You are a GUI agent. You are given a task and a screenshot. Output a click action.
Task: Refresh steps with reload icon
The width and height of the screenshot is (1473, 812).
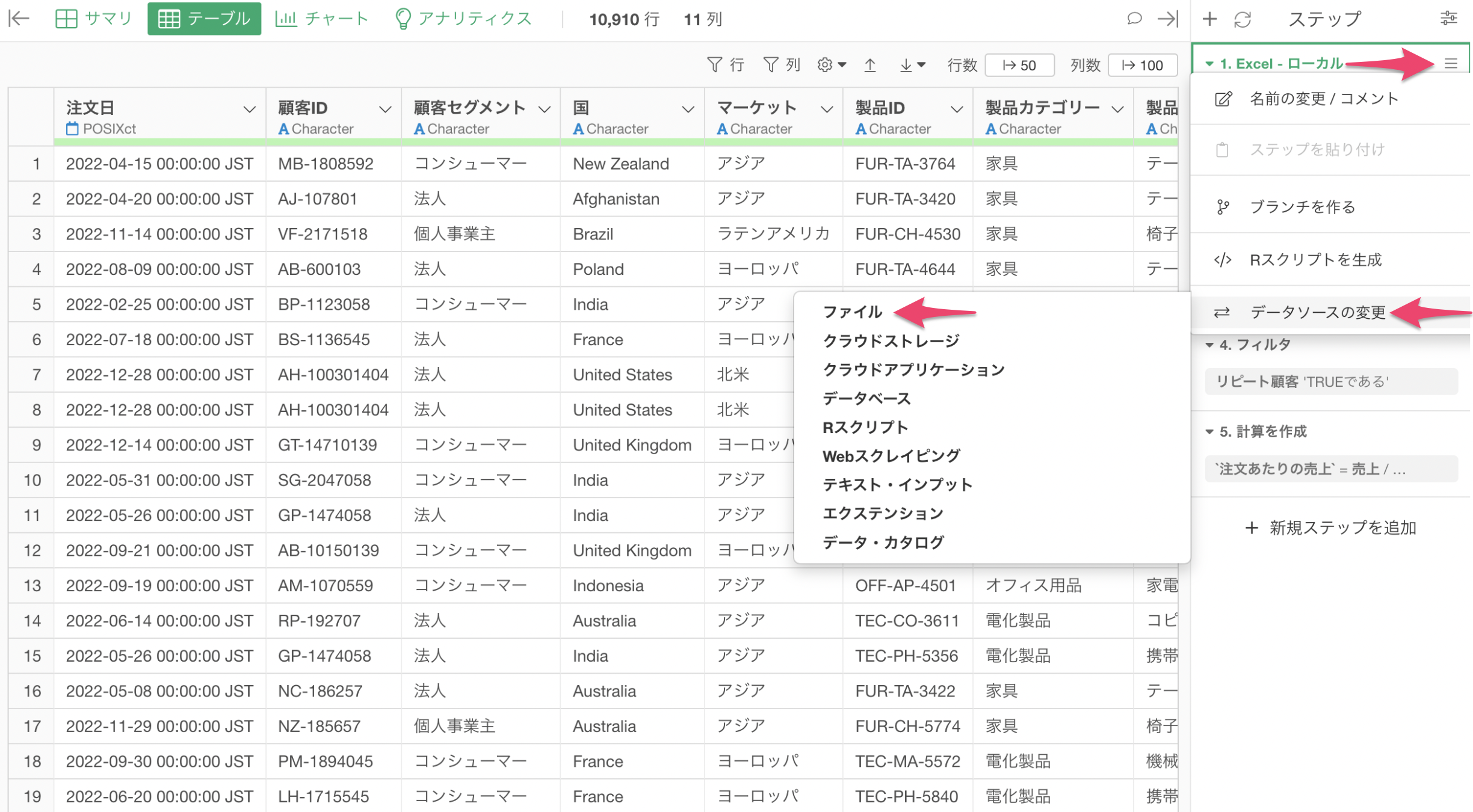[1243, 19]
